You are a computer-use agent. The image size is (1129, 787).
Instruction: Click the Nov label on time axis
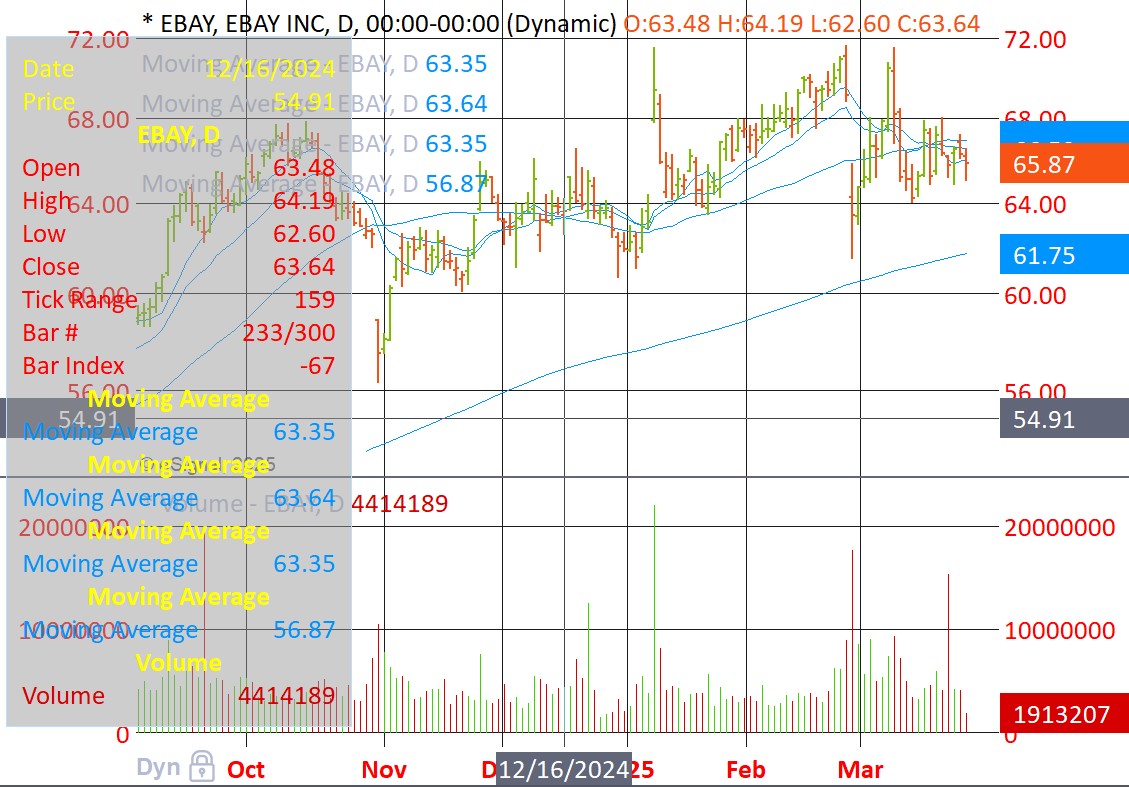[383, 770]
